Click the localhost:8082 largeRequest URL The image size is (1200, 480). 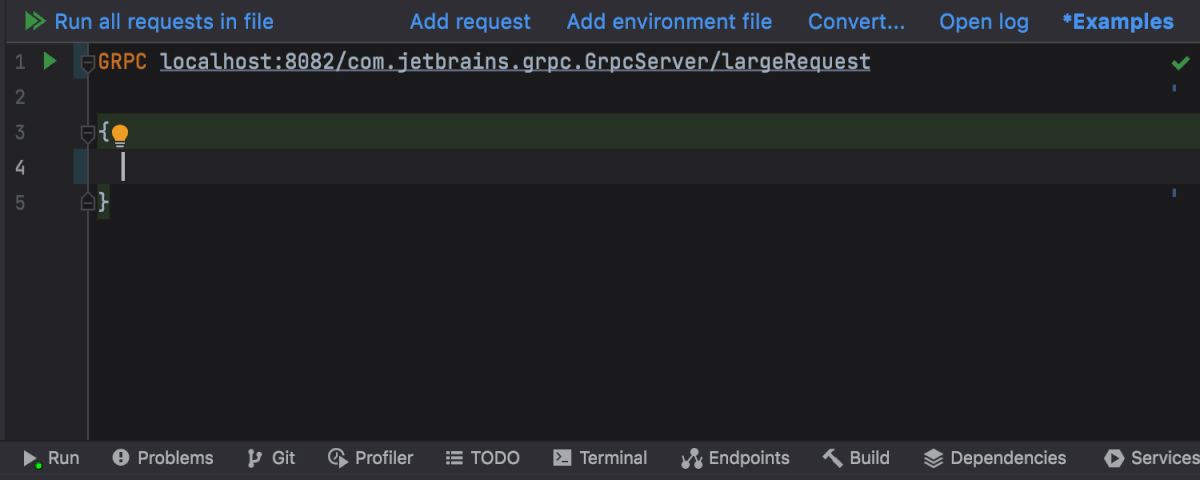pos(515,62)
